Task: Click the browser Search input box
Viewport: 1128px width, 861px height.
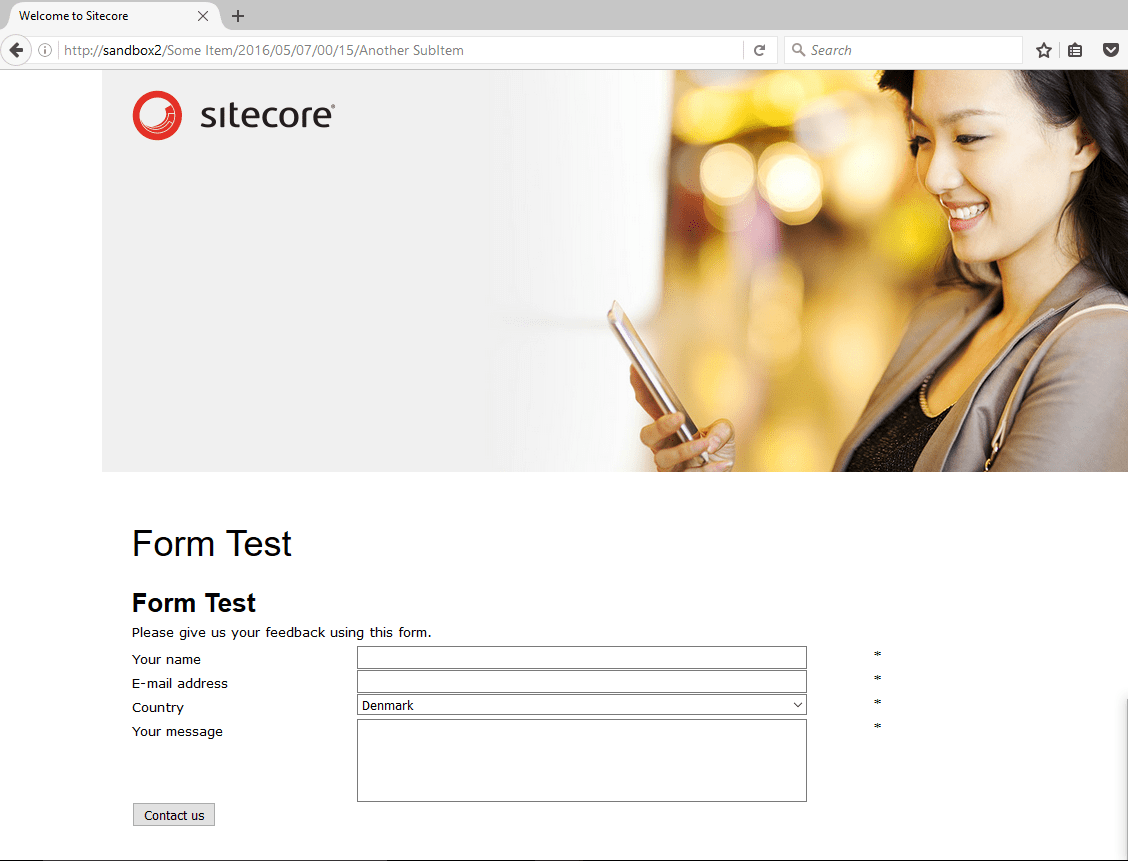Action: (903, 50)
